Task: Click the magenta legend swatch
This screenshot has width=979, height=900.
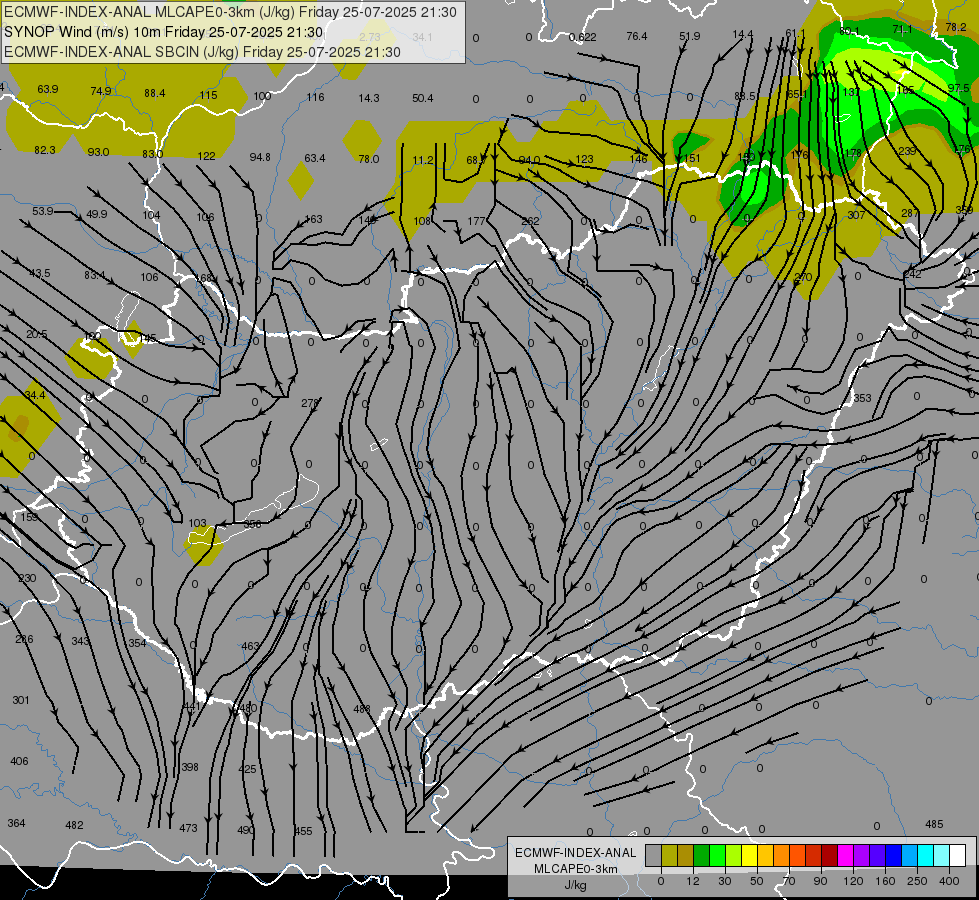Action: 845,856
